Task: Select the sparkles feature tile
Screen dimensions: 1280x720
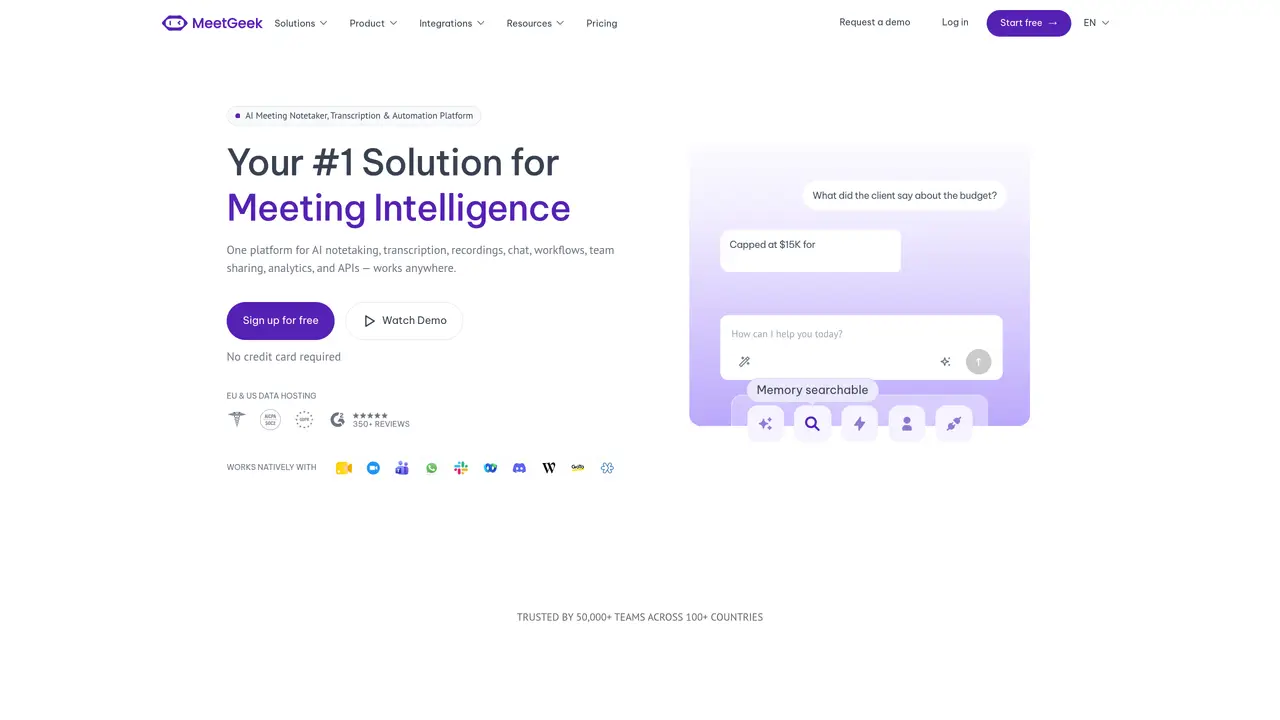Action: tap(765, 424)
